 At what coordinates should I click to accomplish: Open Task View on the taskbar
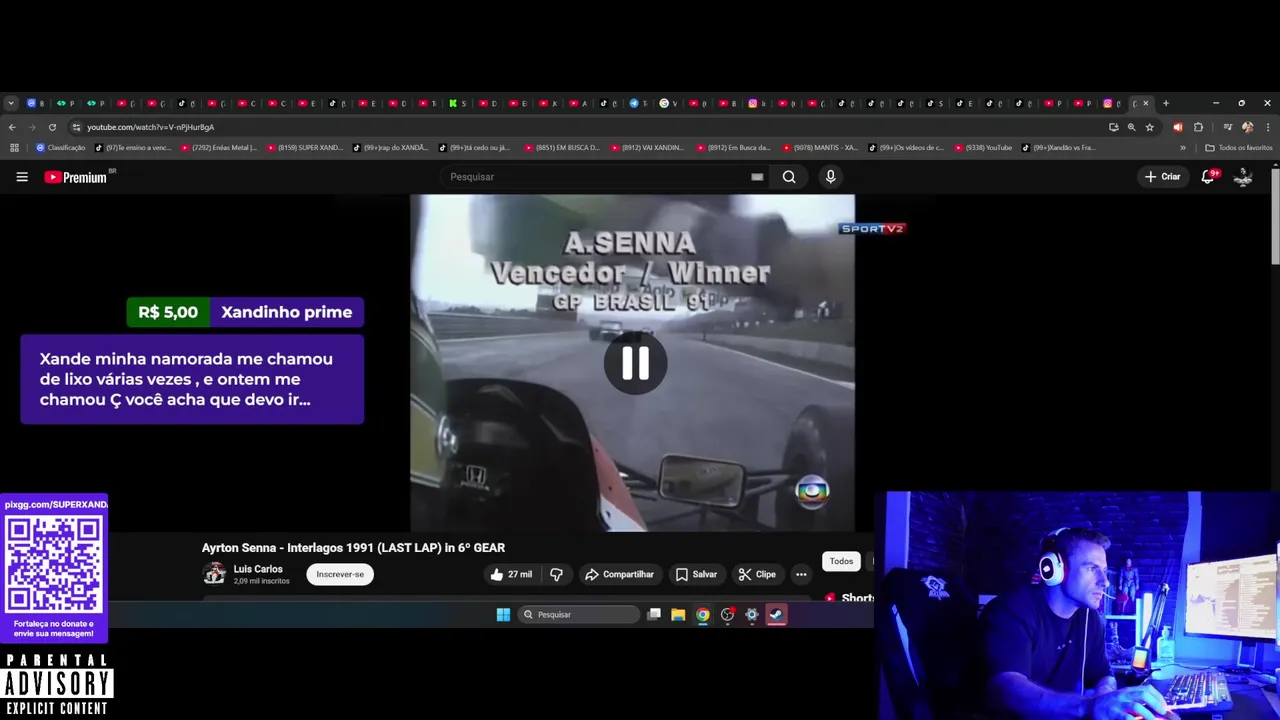(654, 615)
